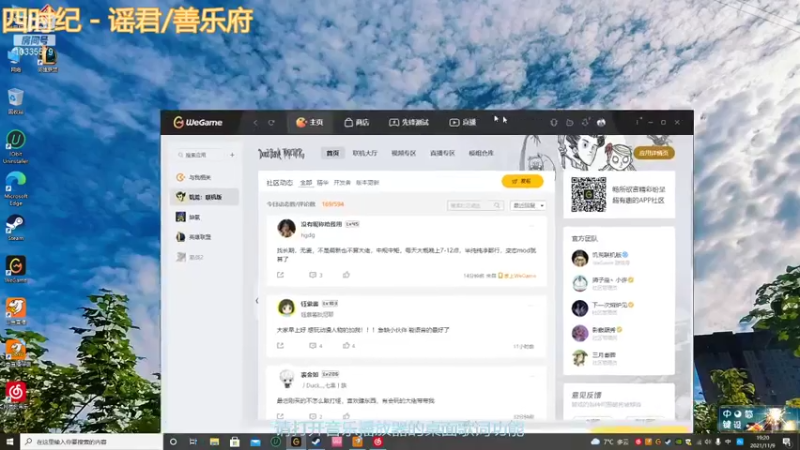
Task: Open comments on the first post
Action: 316,275
